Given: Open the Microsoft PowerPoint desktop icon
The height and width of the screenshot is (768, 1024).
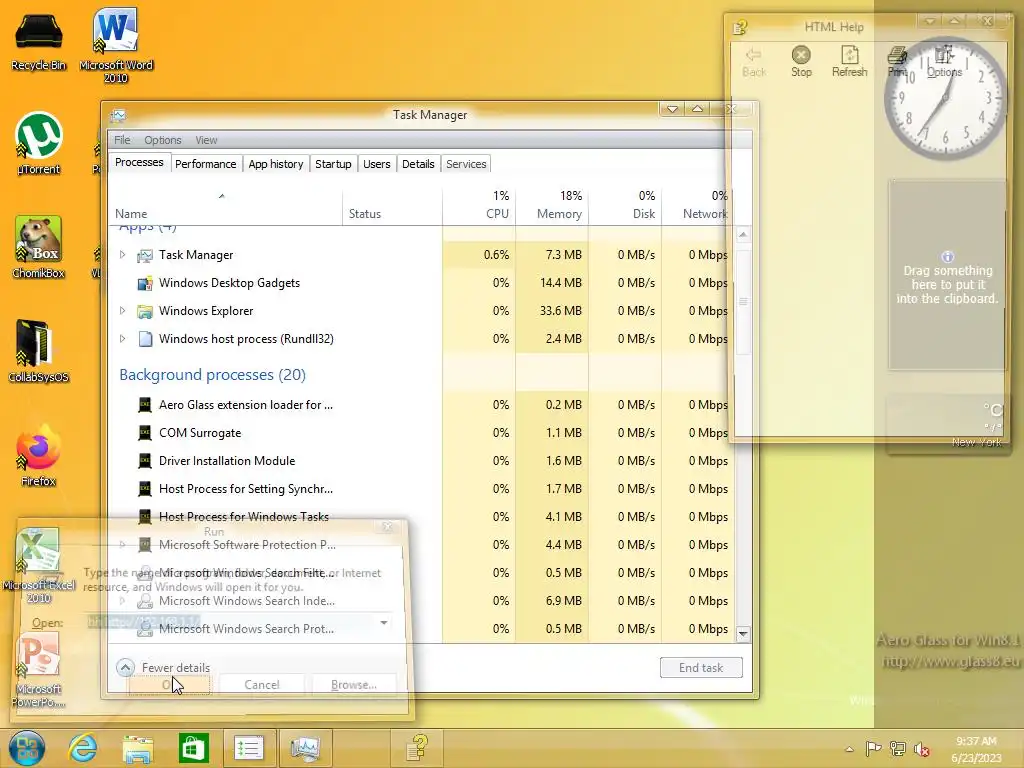Looking at the screenshot, I should coord(39,671).
